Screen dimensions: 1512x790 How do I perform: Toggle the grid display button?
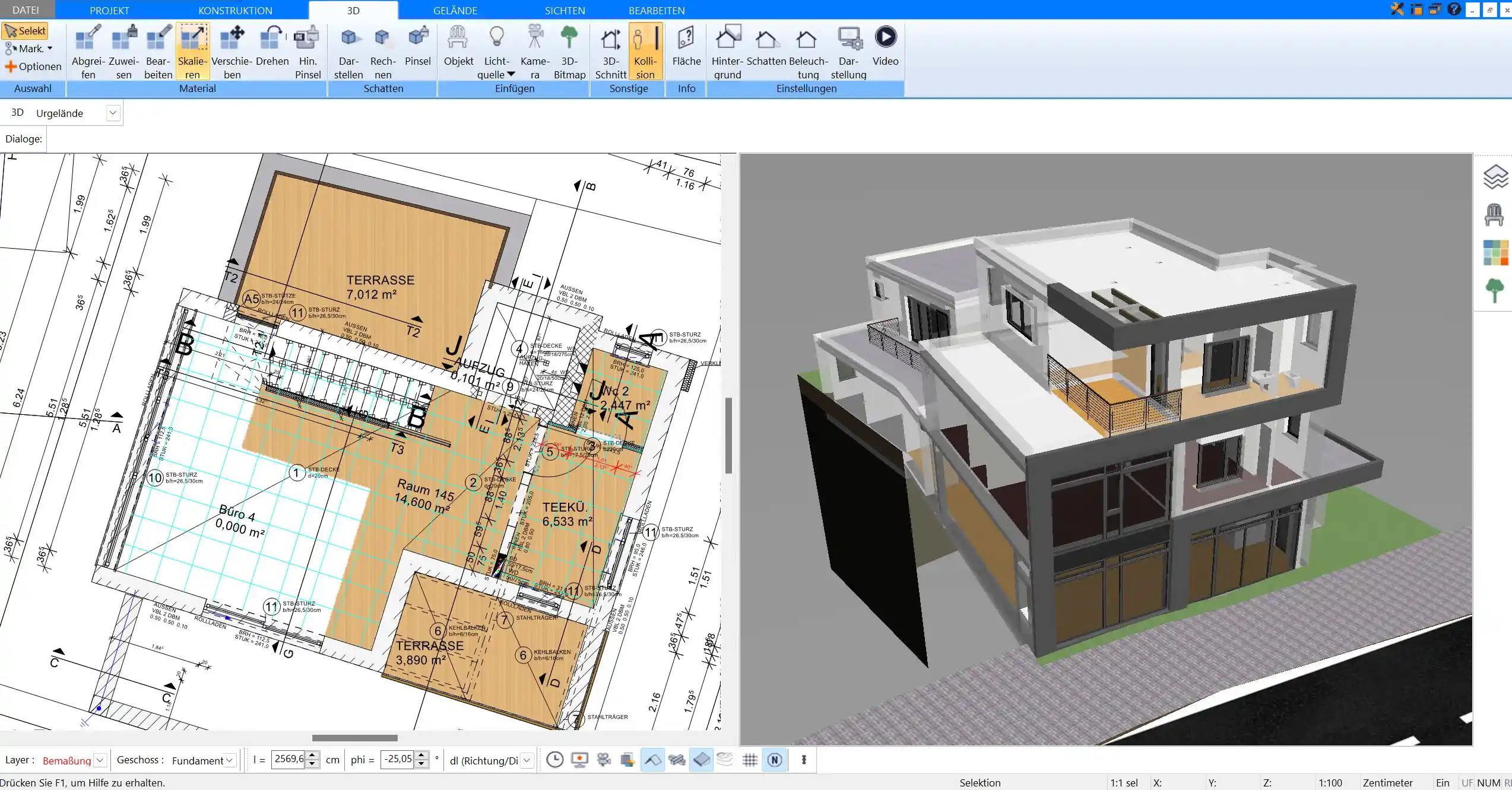tap(750, 760)
